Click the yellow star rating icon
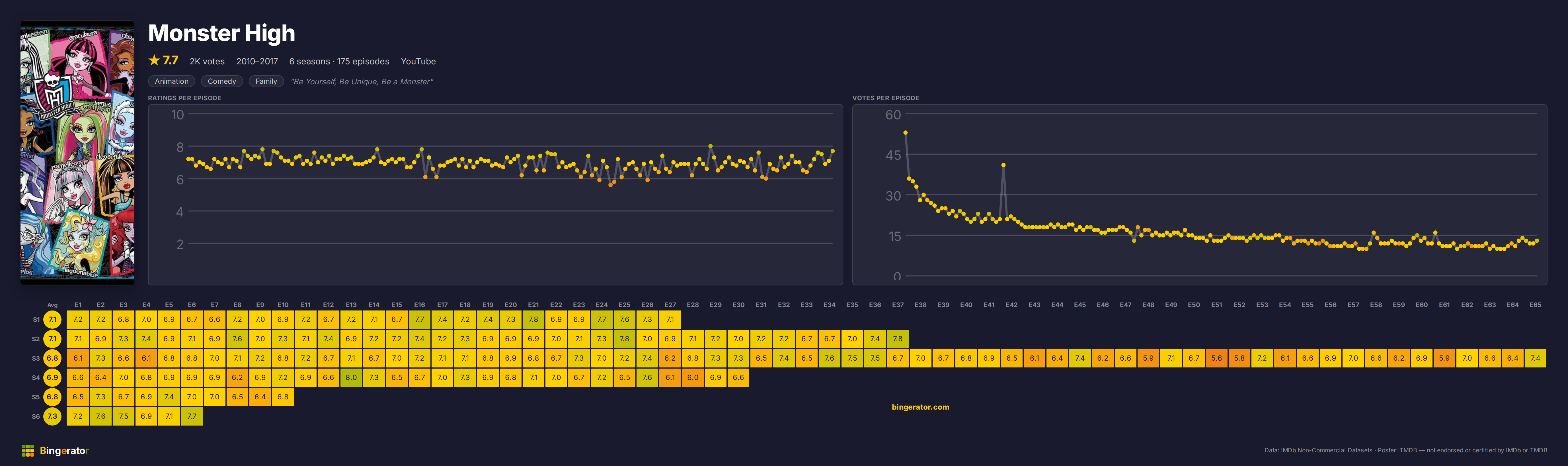Image resolution: width=1568 pixels, height=466 pixels. [x=154, y=60]
